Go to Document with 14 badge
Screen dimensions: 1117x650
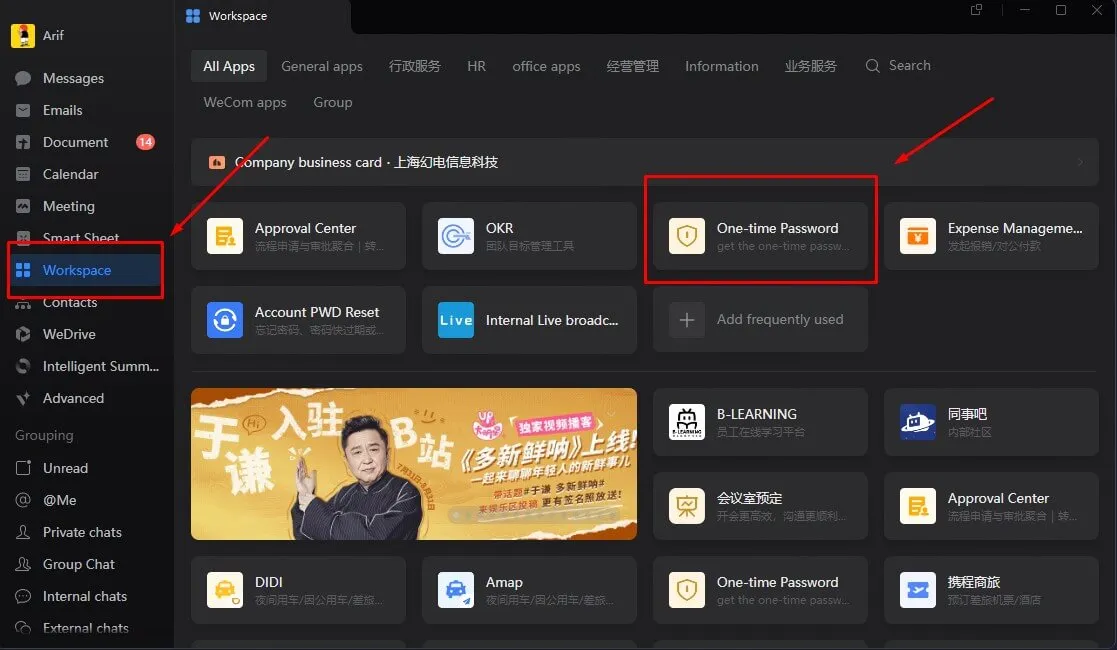(x=75, y=142)
